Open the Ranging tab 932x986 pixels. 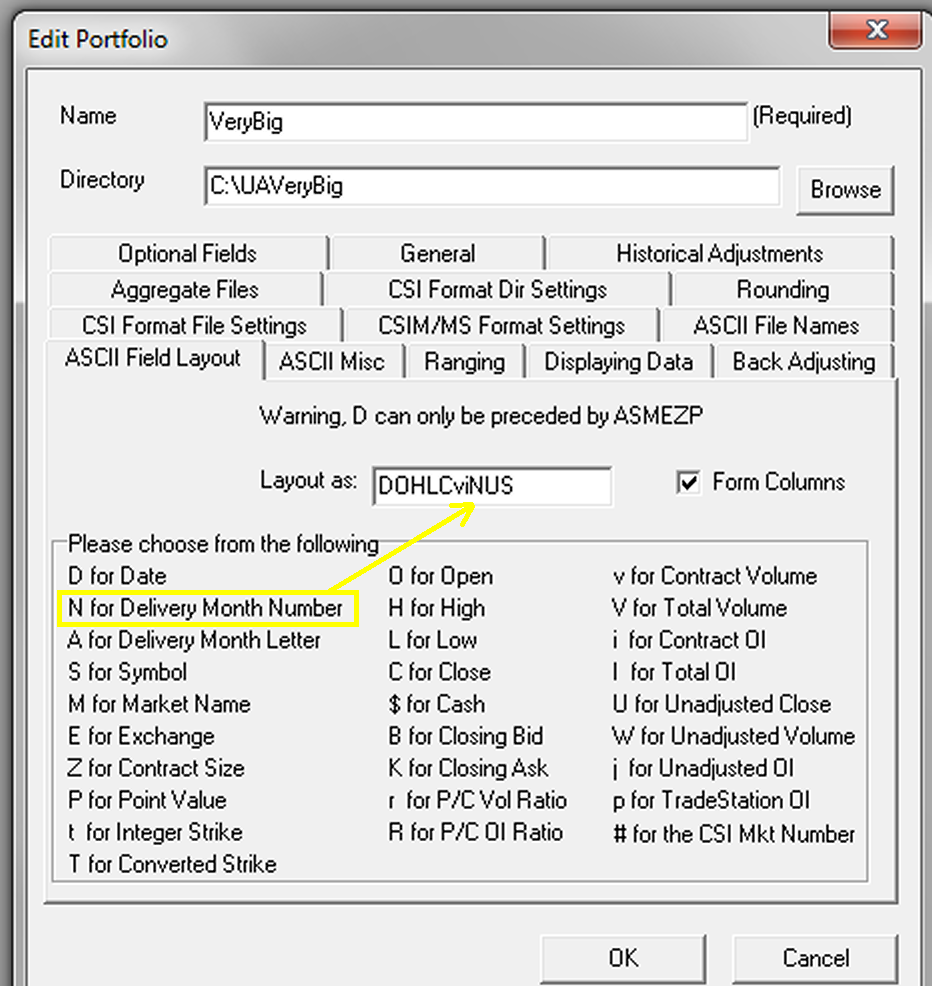[x=465, y=361]
